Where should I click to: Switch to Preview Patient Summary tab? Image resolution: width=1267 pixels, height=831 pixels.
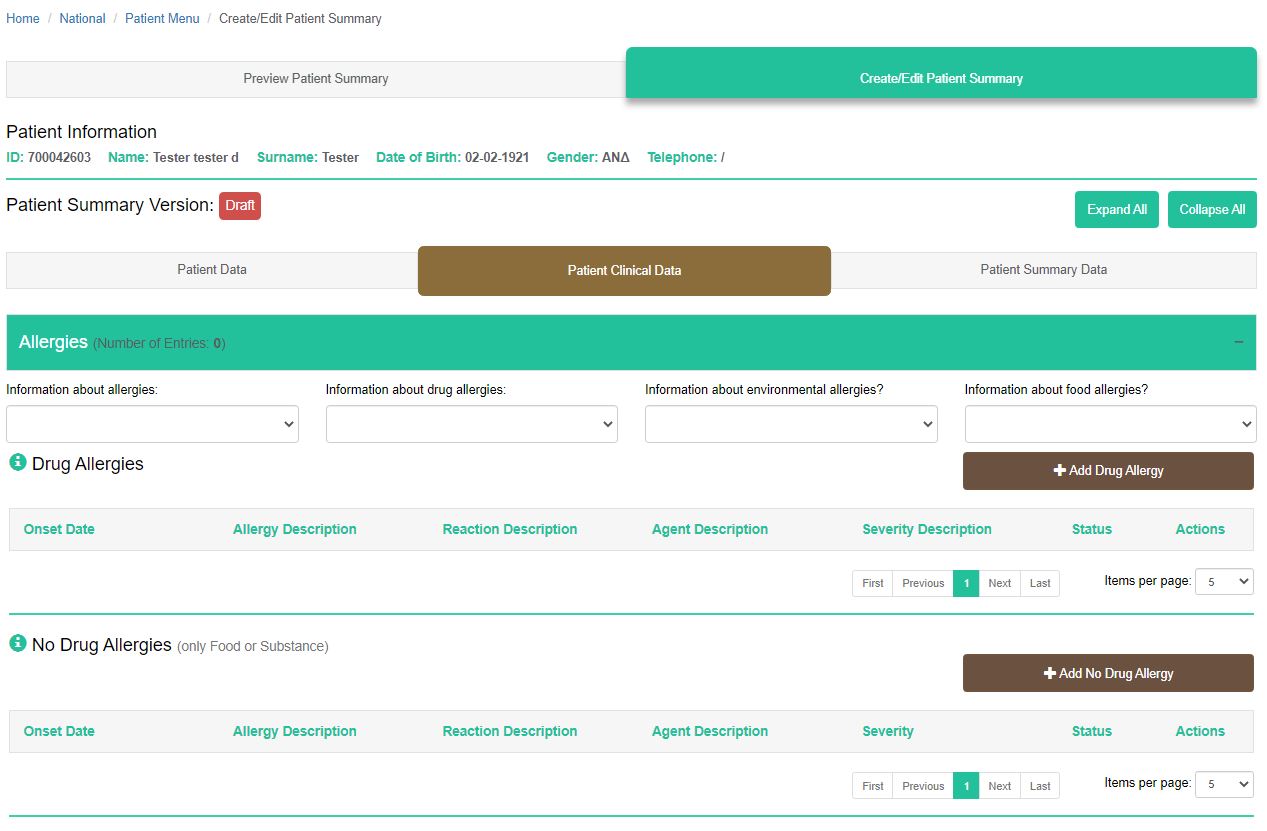315,79
